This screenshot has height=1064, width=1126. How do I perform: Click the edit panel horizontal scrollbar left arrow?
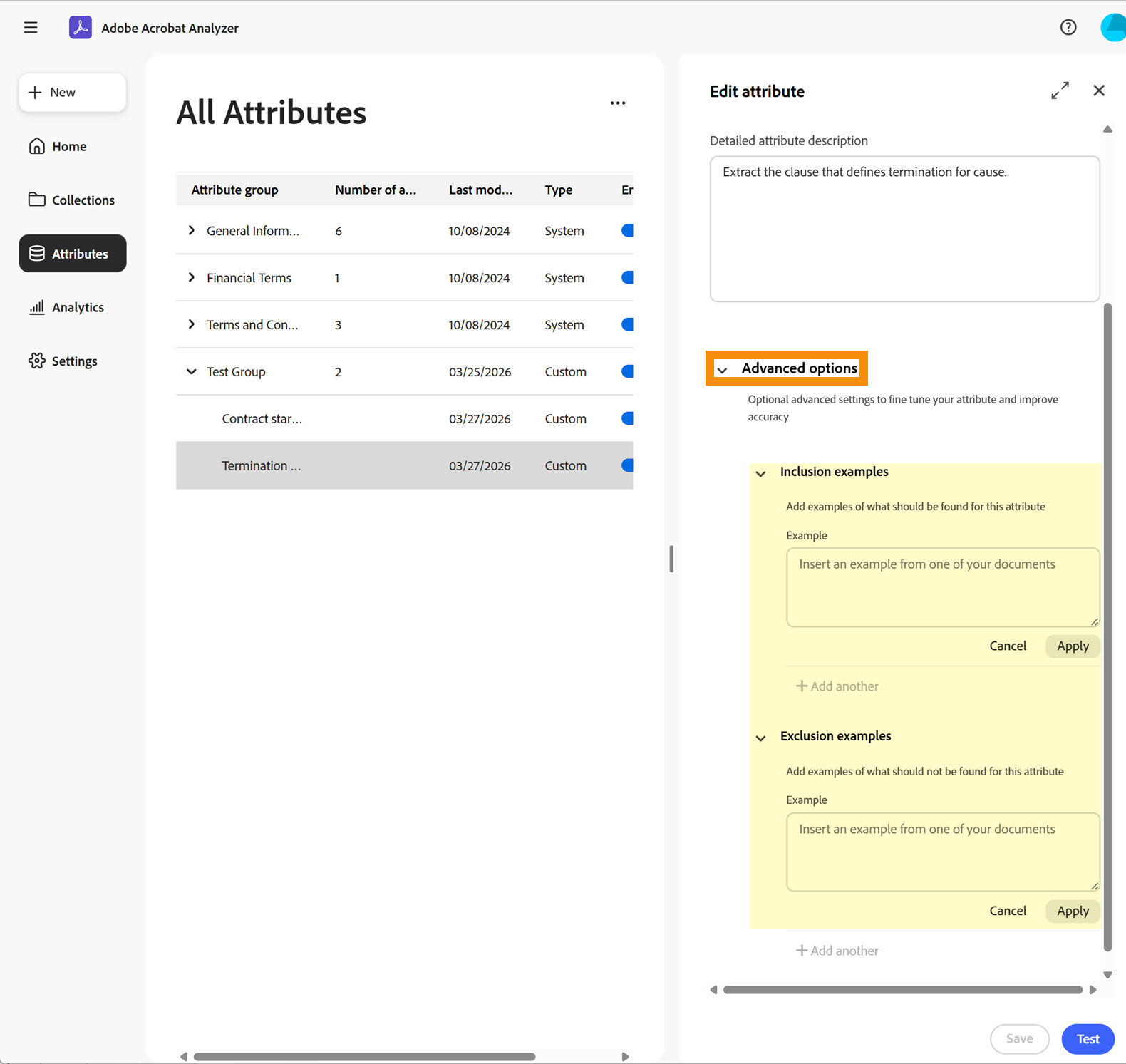(x=713, y=990)
